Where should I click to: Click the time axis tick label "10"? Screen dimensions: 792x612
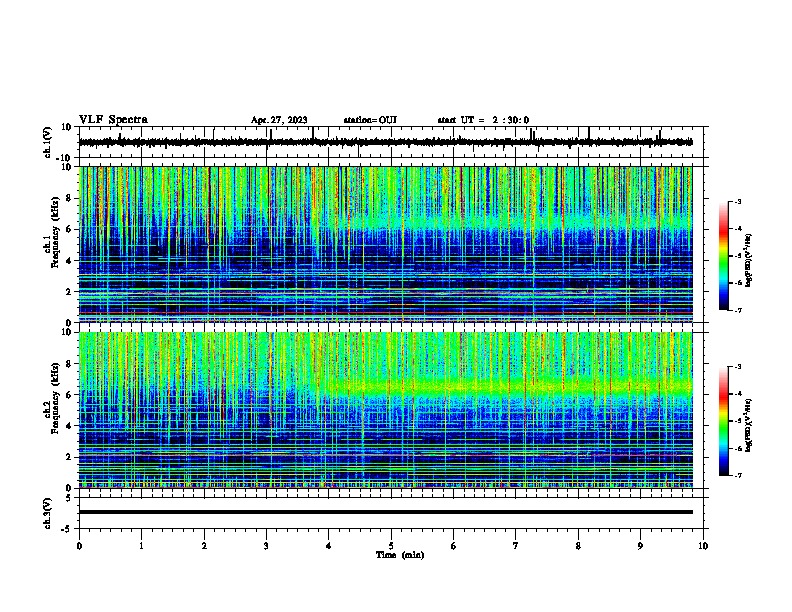pos(703,546)
